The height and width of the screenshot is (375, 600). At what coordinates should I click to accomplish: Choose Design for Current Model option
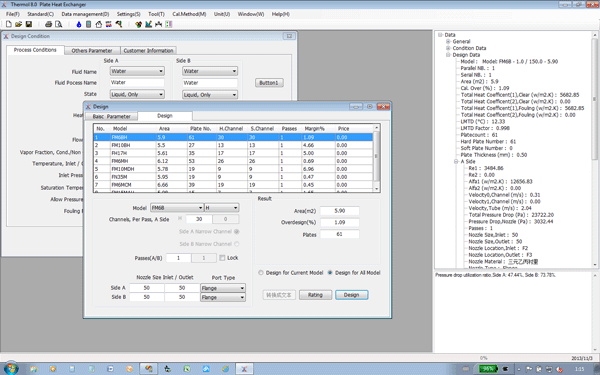[261, 272]
